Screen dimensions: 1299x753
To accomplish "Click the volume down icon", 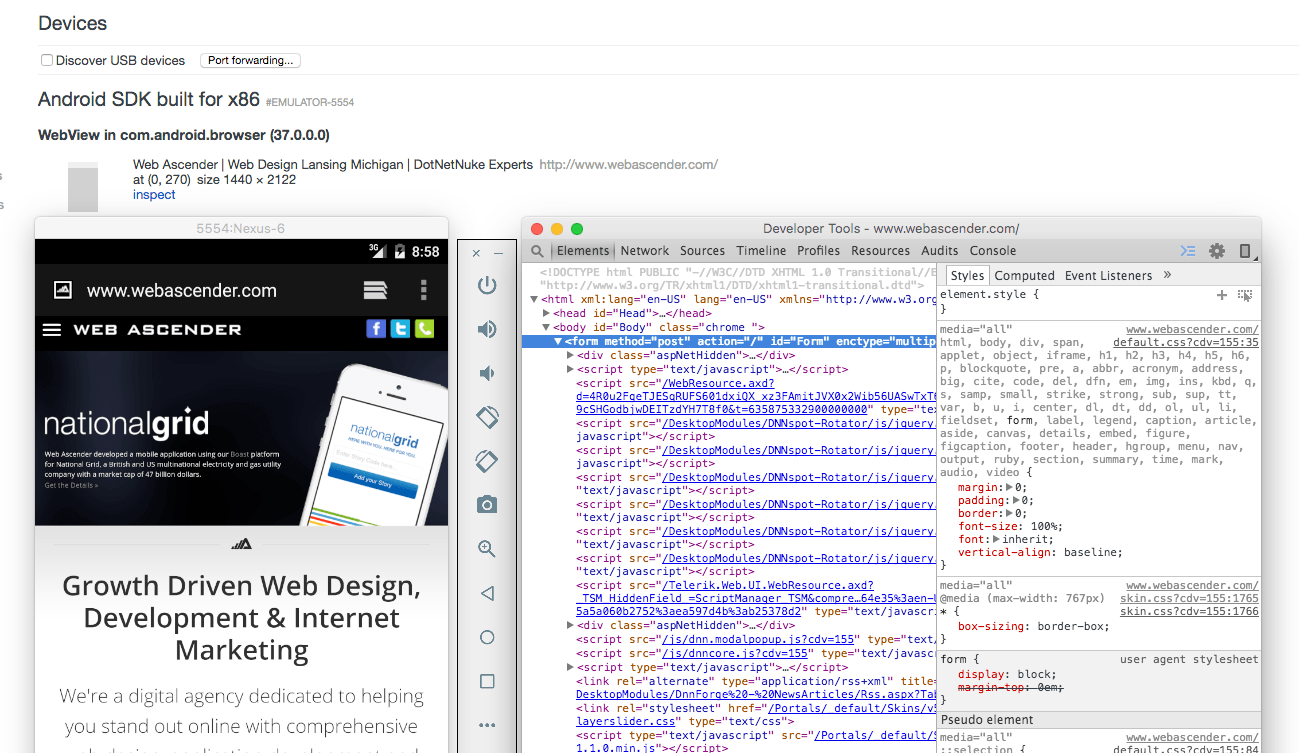I will pyautogui.click(x=487, y=373).
